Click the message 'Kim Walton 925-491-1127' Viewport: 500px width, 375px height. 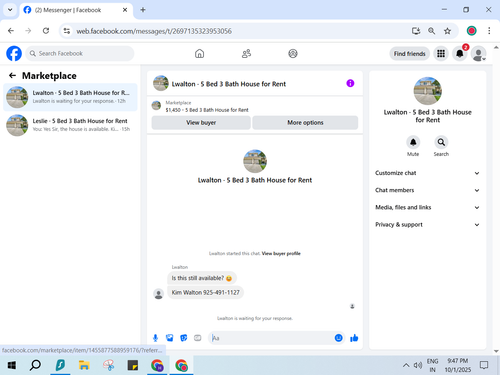tap(205, 292)
